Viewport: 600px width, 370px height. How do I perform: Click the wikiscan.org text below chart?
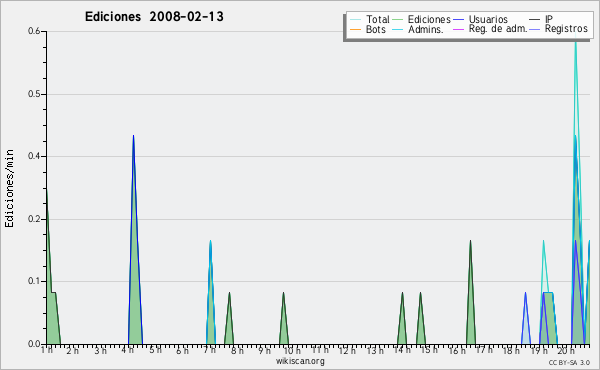pyautogui.click(x=300, y=361)
